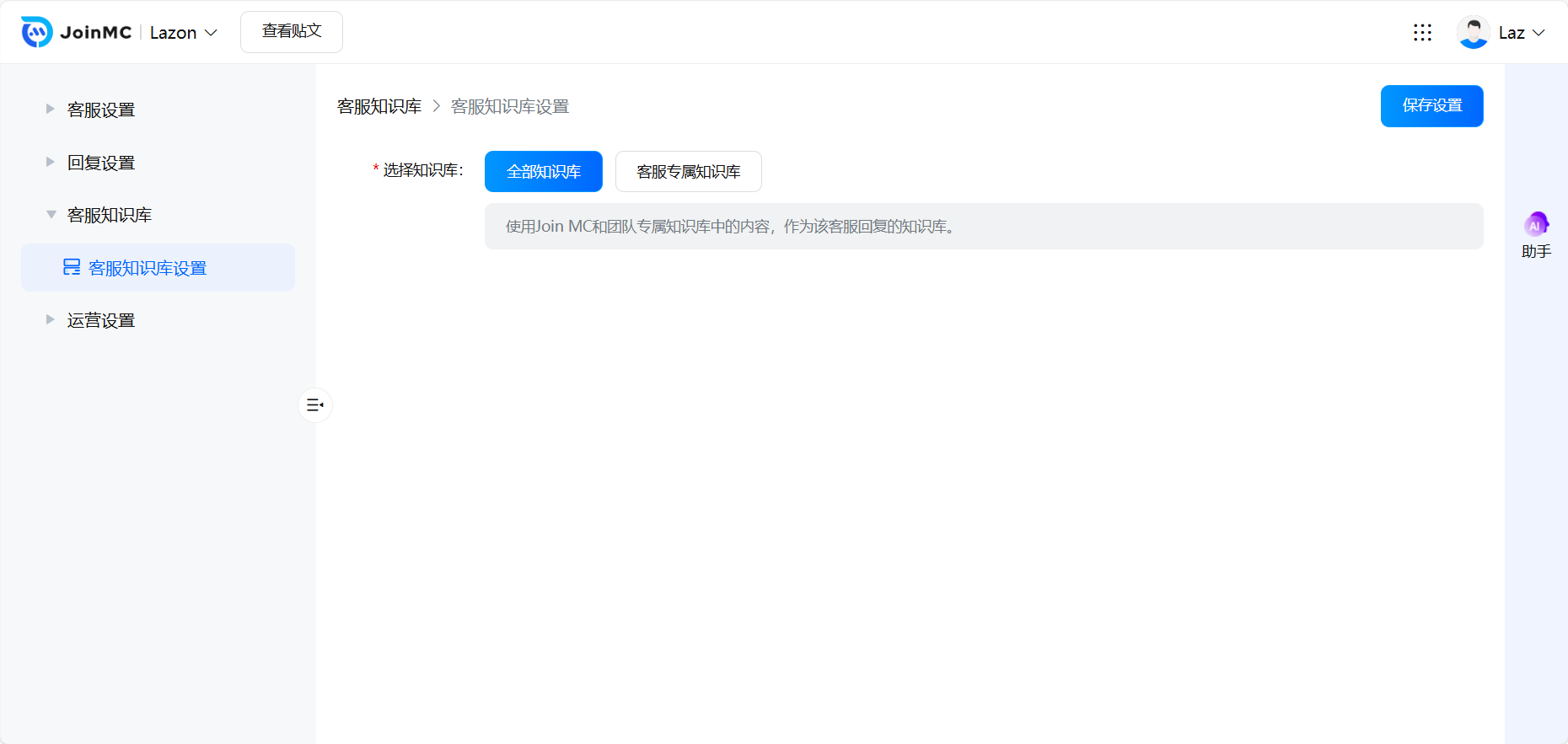The width and height of the screenshot is (1568, 744).
Task: Open the nine-dot apps grid
Action: pos(1422,32)
